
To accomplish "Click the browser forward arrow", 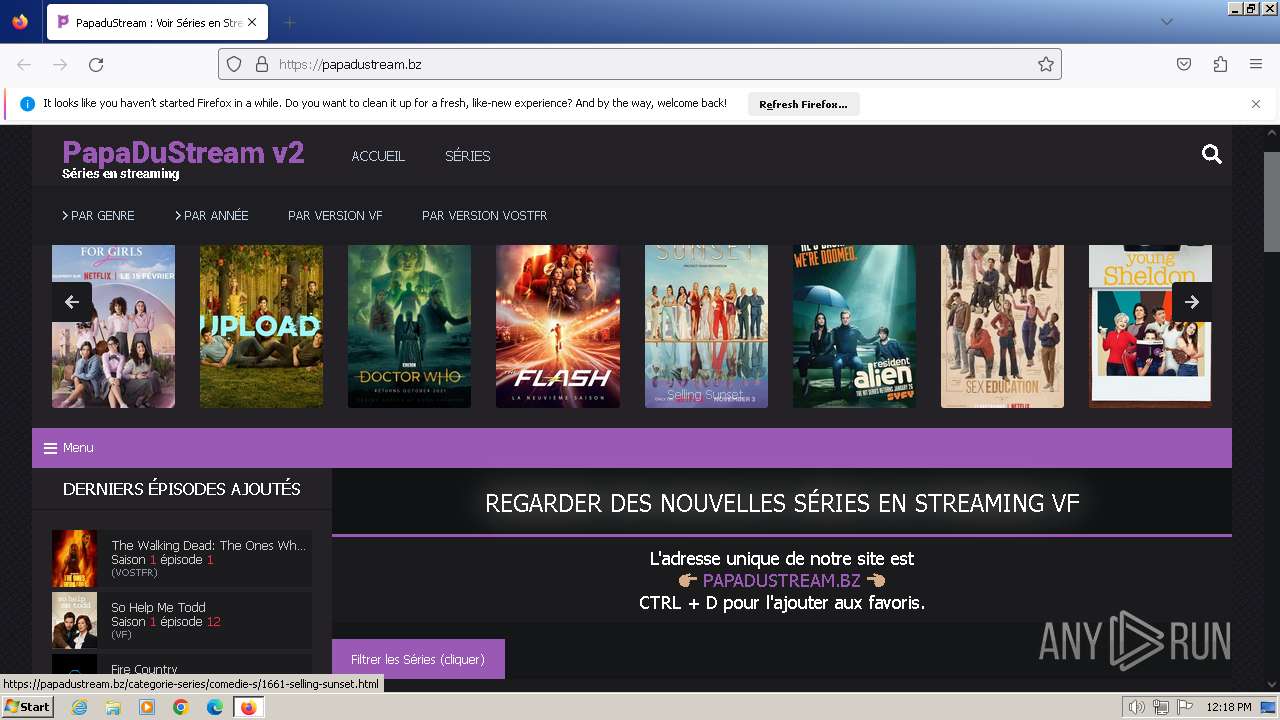I will (x=60, y=64).
